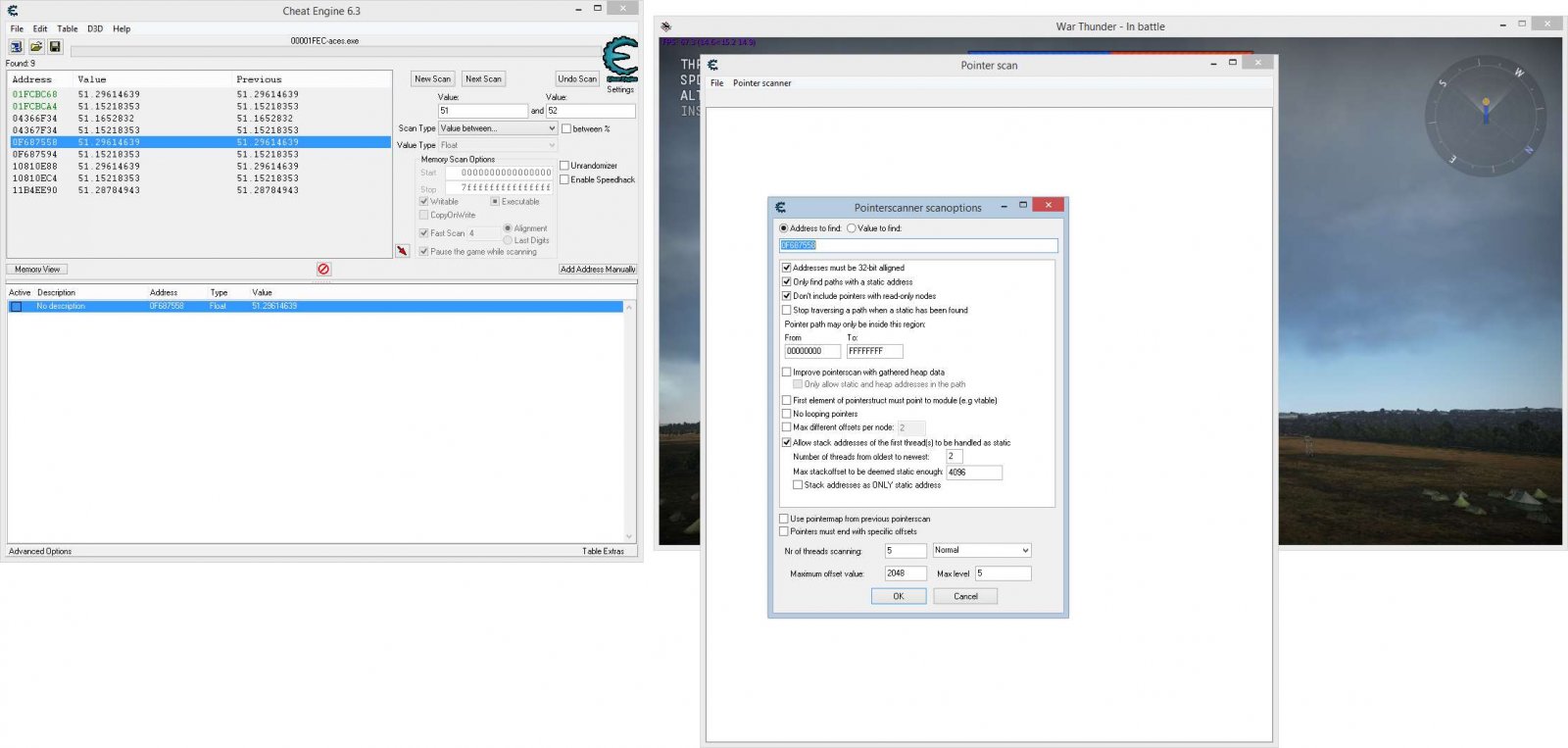Screen dimensions: 1568x748
Task: Click the open process computer icon
Action: [x=17, y=46]
